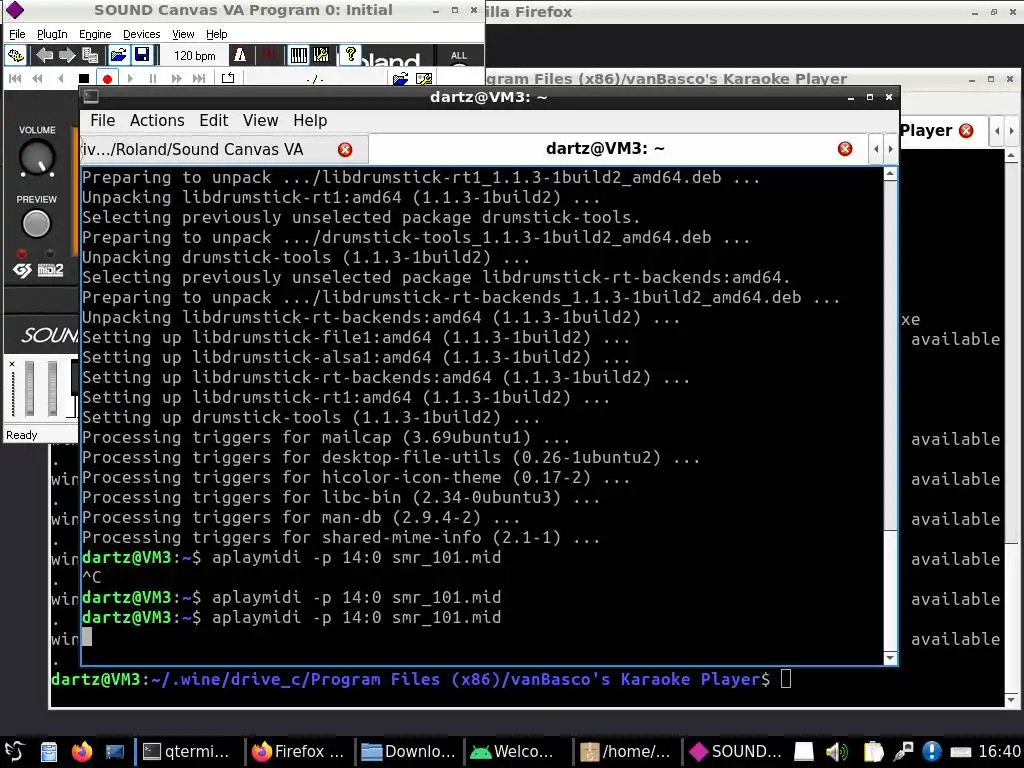Open the Engine menu in SOUND Canvas VA
Screen dimensions: 1024x768
[x=95, y=34]
